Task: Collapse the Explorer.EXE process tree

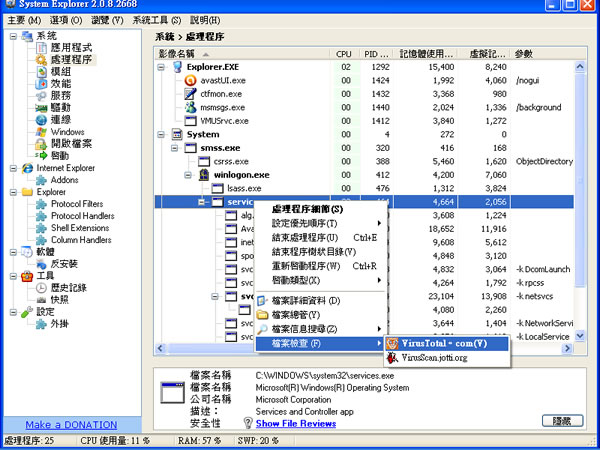Action: coord(161,67)
